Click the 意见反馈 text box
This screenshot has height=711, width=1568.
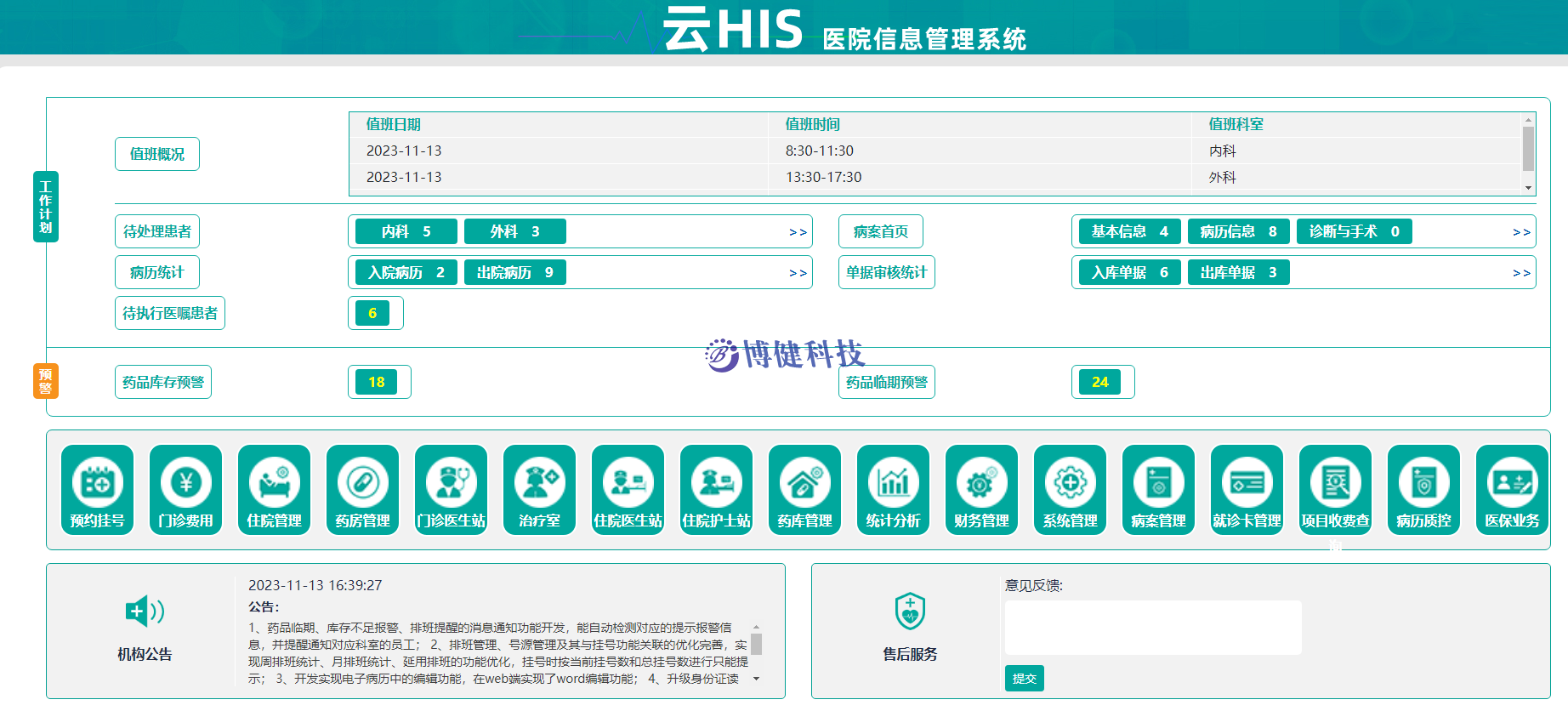tap(1153, 628)
